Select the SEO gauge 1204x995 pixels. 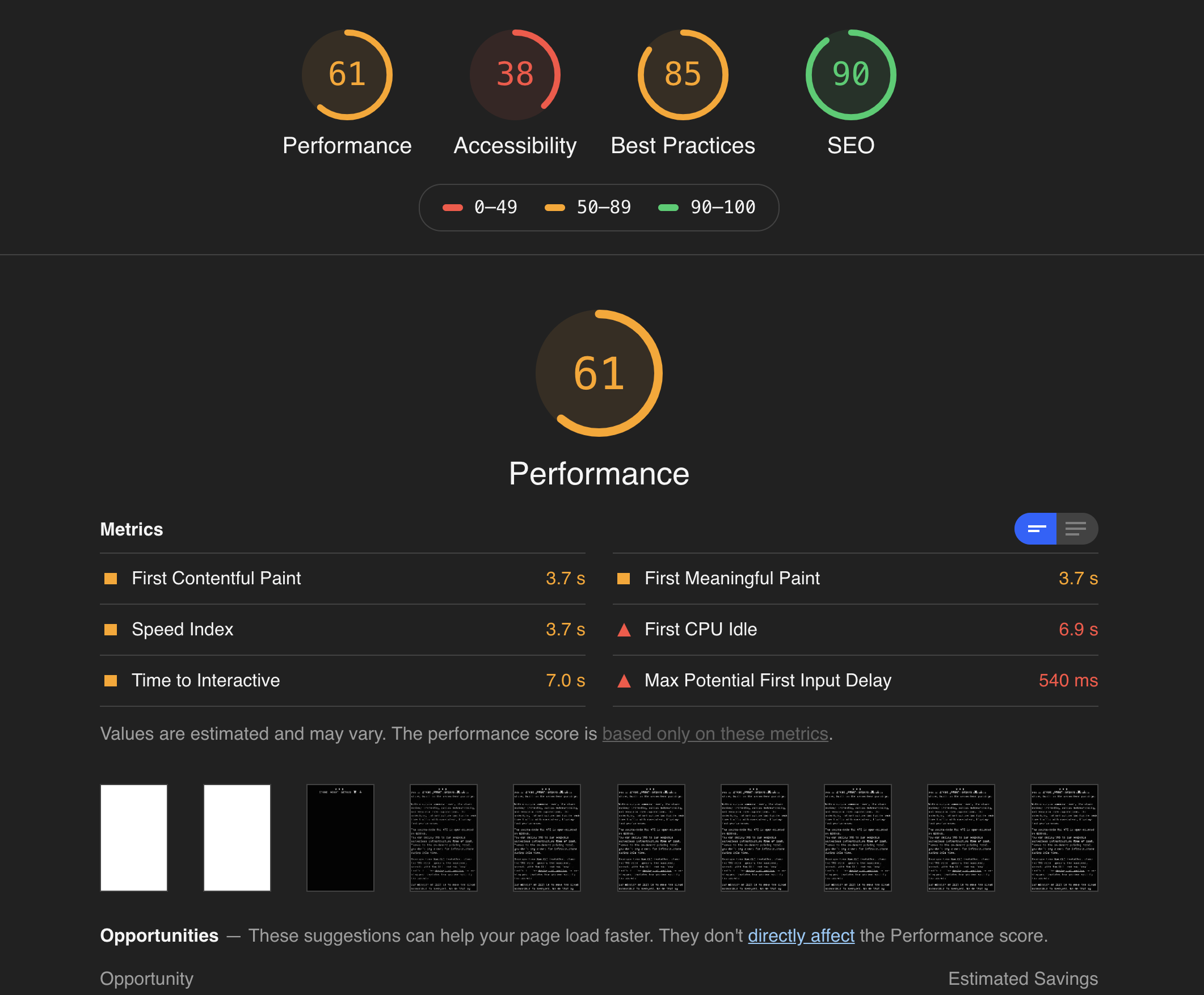(851, 74)
